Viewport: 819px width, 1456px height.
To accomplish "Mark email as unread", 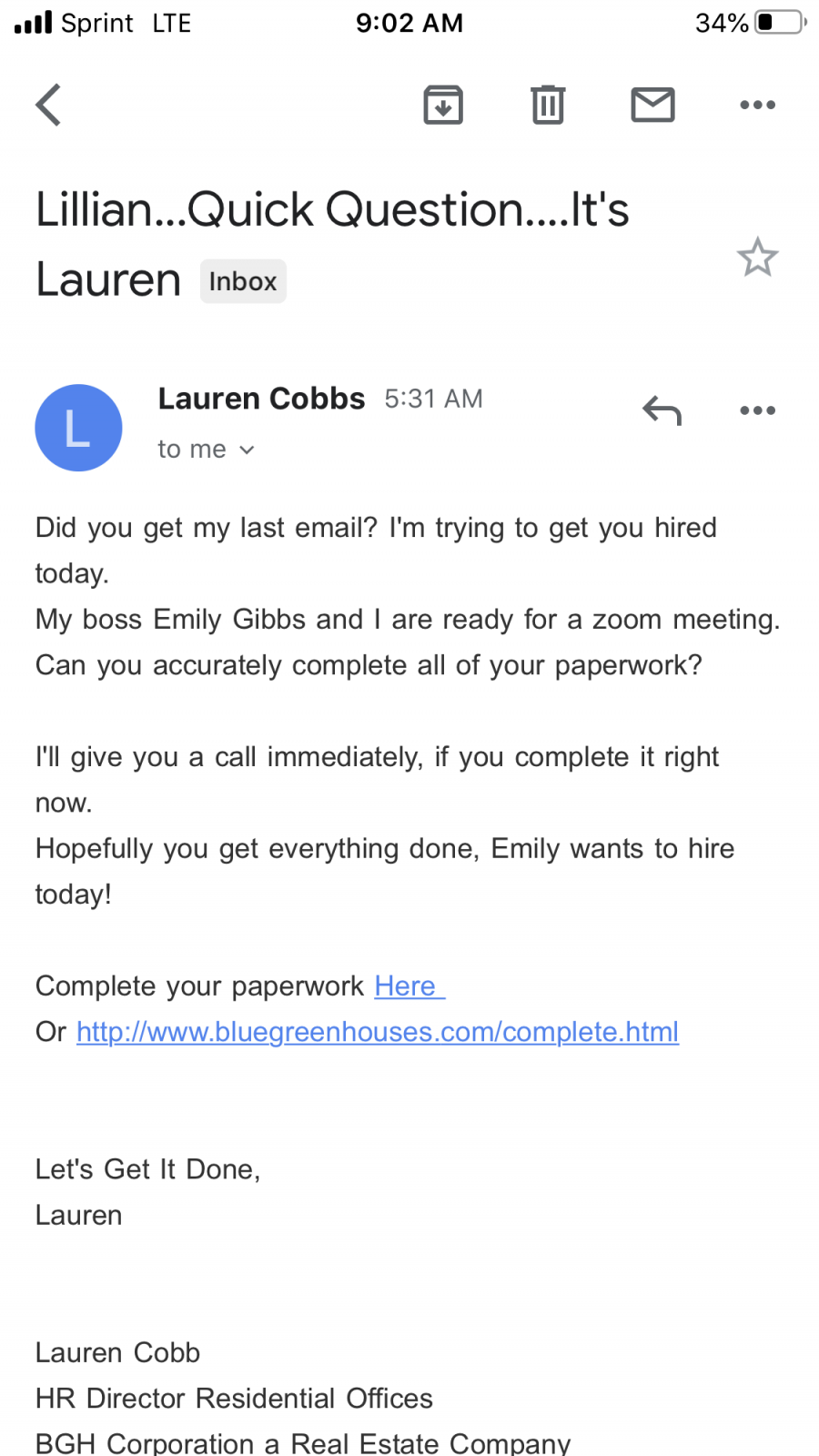I will [652, 105].
